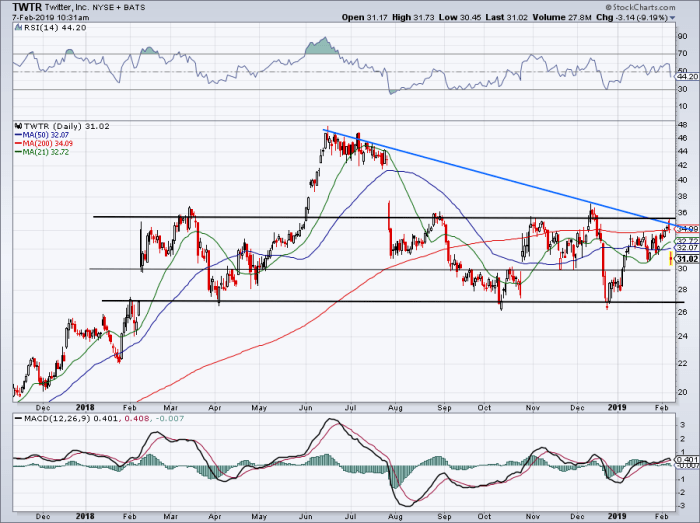Click the 31.02 last price marker on the price axis

click(x=687, y=259)
